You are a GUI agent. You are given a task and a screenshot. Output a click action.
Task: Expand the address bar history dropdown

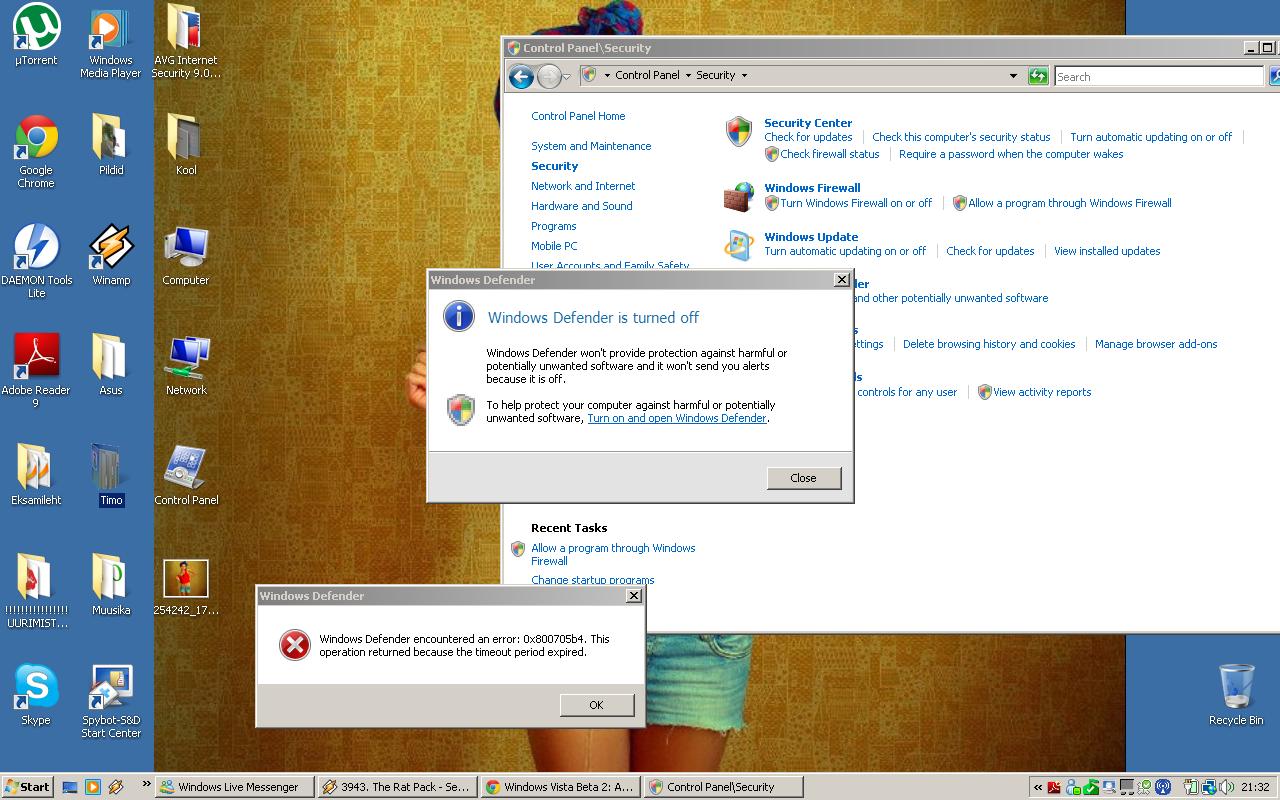(x=1013, y=76)
